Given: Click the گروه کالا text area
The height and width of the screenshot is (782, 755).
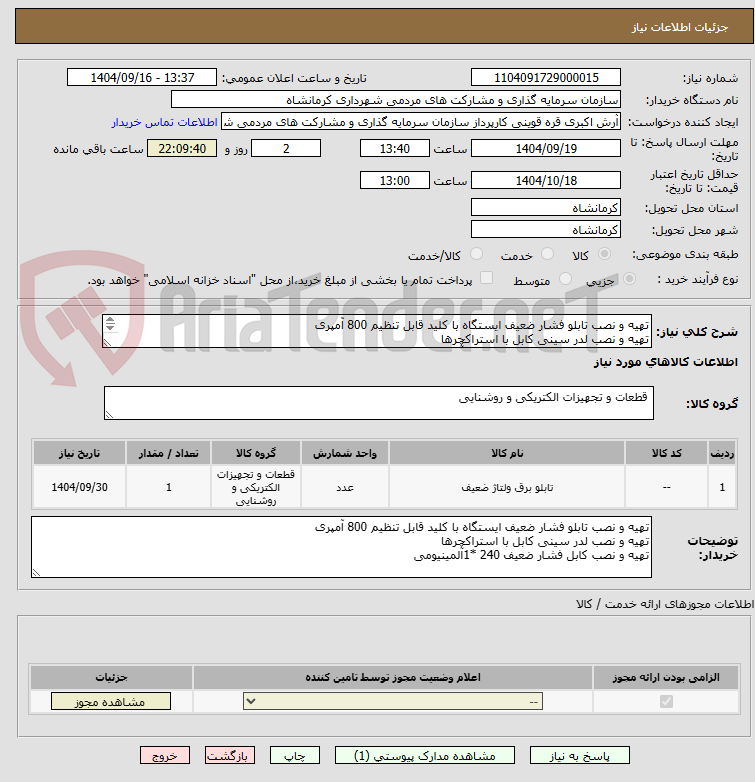Looking at the screenshot, I should coord(379,403).
